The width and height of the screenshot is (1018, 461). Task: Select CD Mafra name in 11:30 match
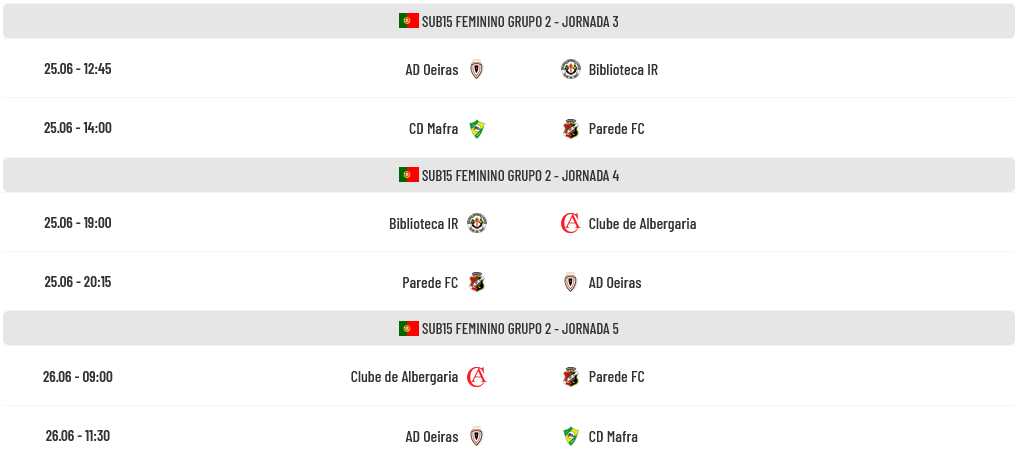(613, 436)
